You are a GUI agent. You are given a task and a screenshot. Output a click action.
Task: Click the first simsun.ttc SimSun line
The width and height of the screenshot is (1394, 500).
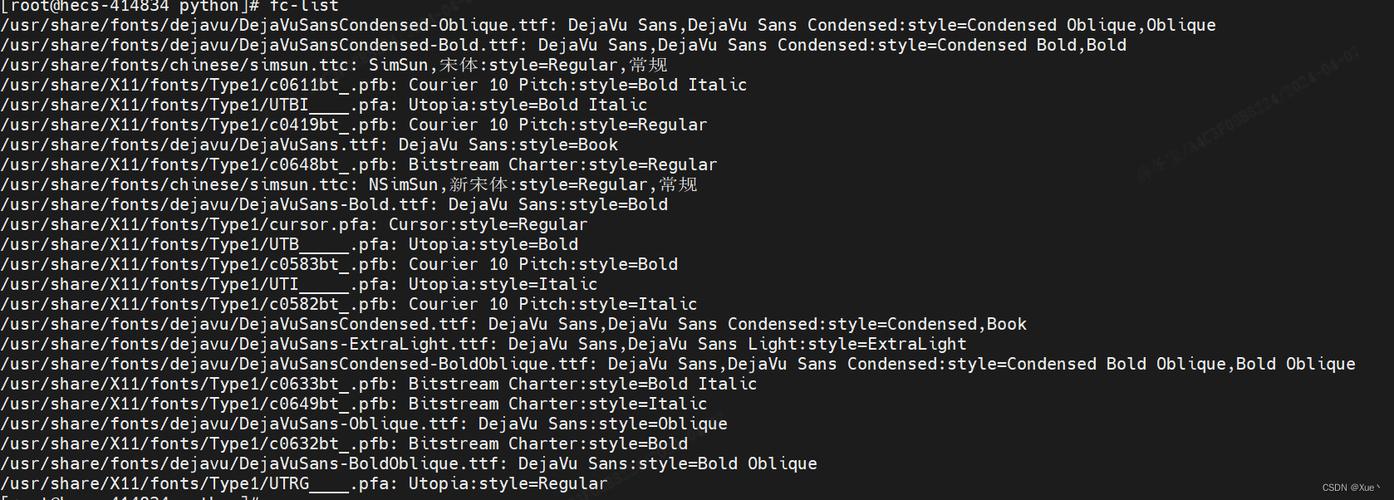[x=334, y=65]
